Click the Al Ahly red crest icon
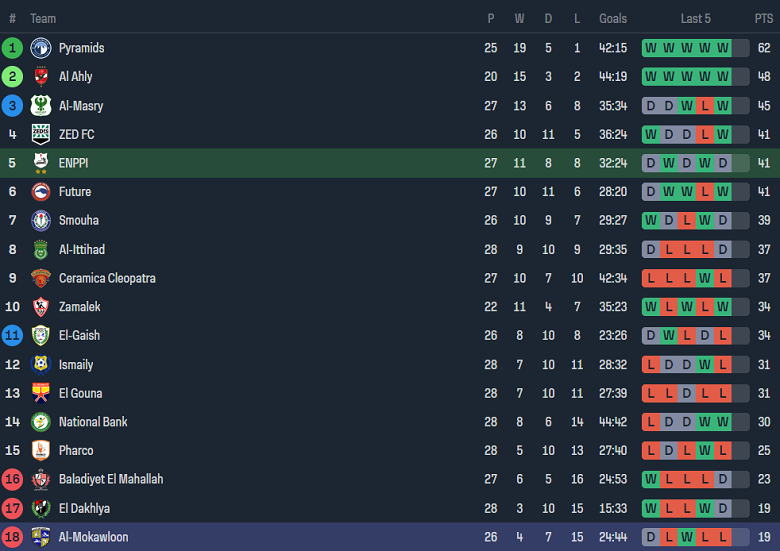Image resolution: width=780 pixels, height=551 pixels. [41, 77]
